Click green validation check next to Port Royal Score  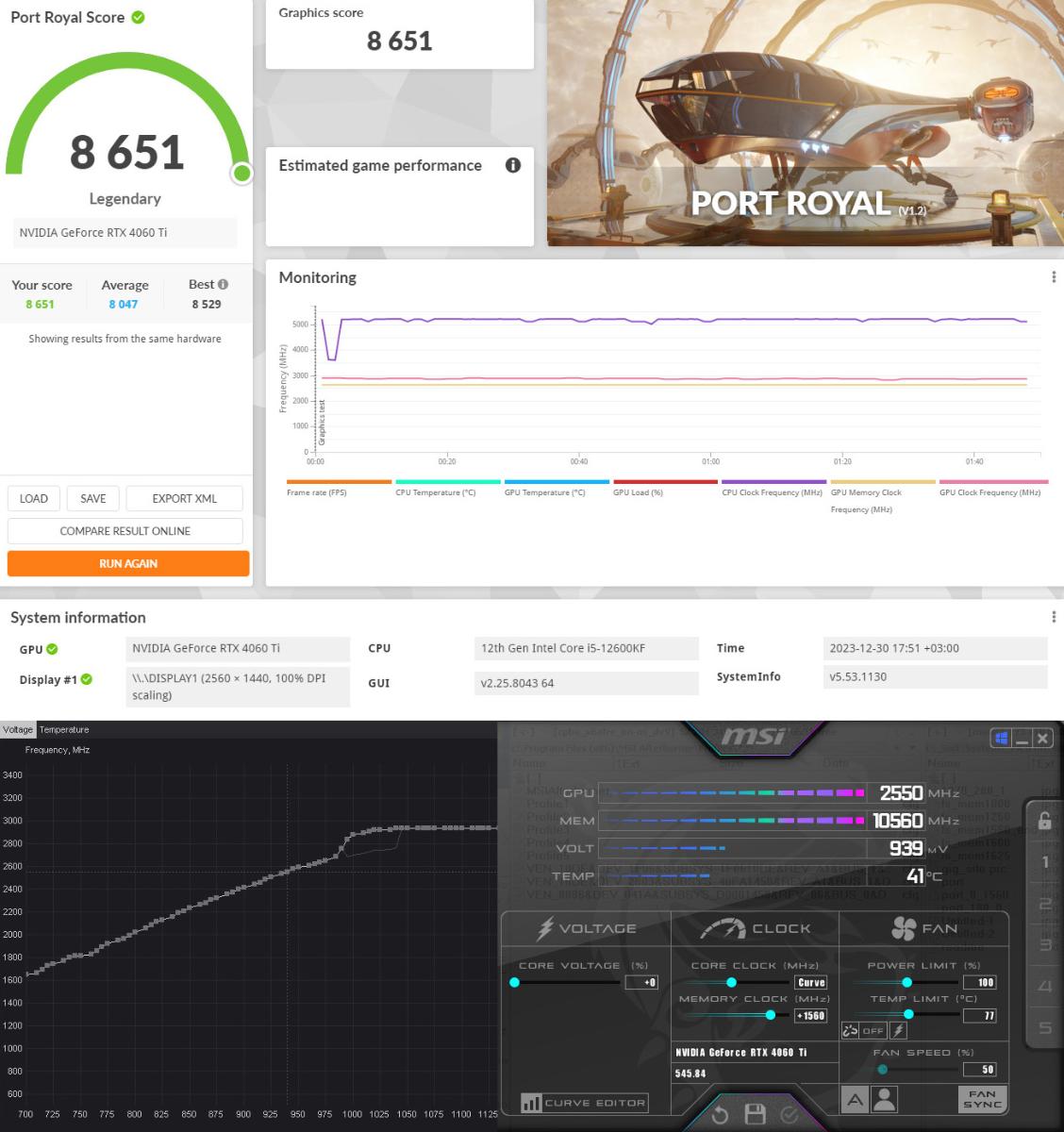pyautogui.click(x=138, y=17)
